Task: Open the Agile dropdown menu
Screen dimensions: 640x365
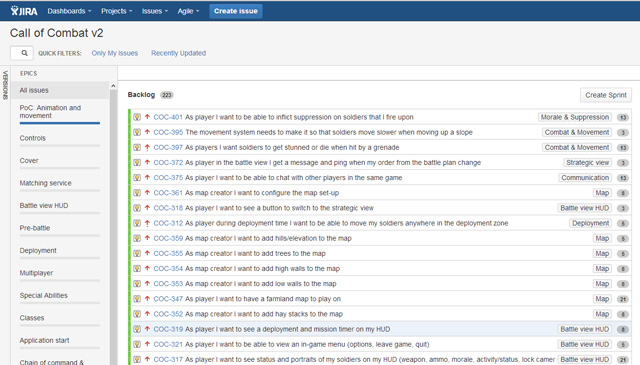Action: 188,11
